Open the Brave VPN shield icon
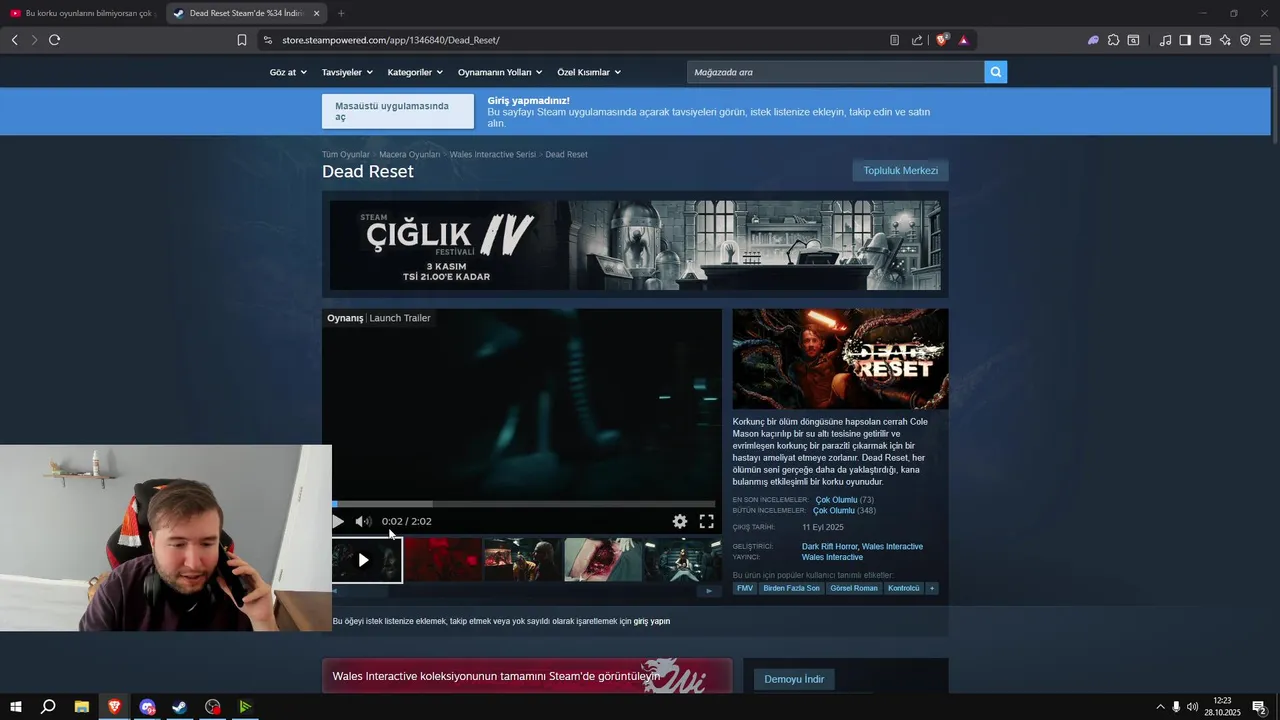 [x=1245, y=40]
